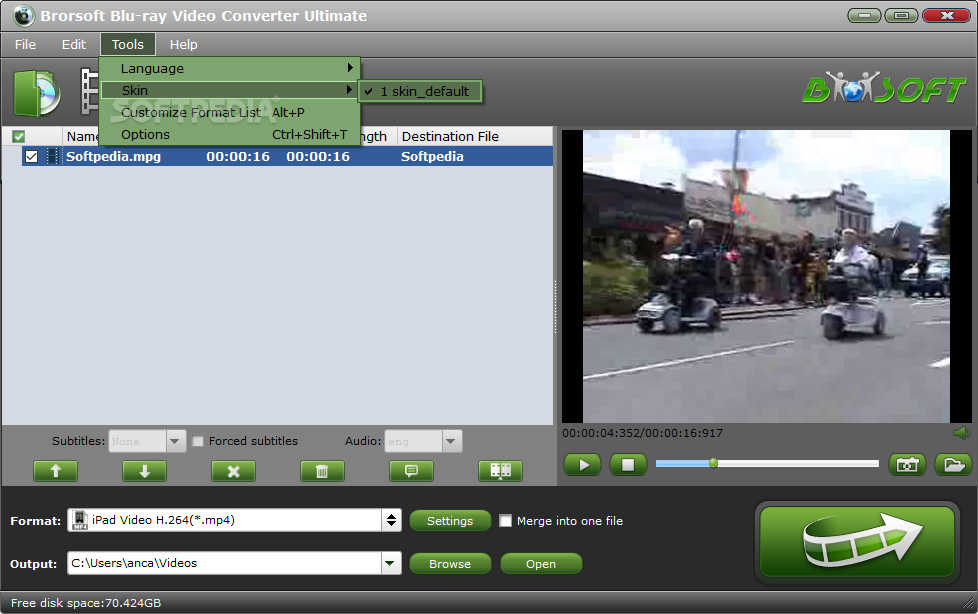The height and width of the screenshot is (614, 978).
Task: Start conversion with big green arrow button
Action: [858, 542]
